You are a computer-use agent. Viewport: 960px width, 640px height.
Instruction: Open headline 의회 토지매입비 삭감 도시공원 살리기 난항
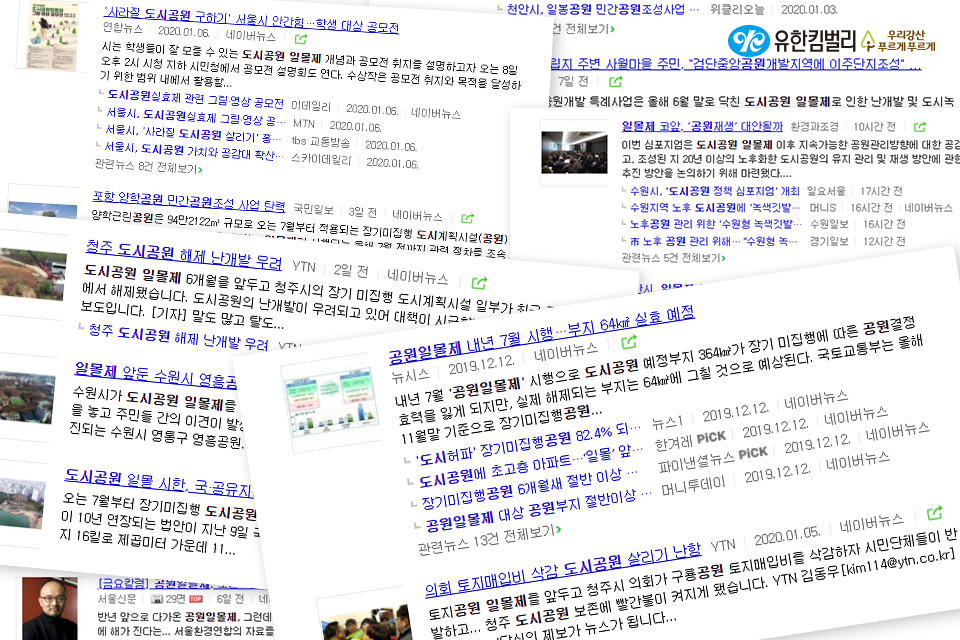point(563,570)
